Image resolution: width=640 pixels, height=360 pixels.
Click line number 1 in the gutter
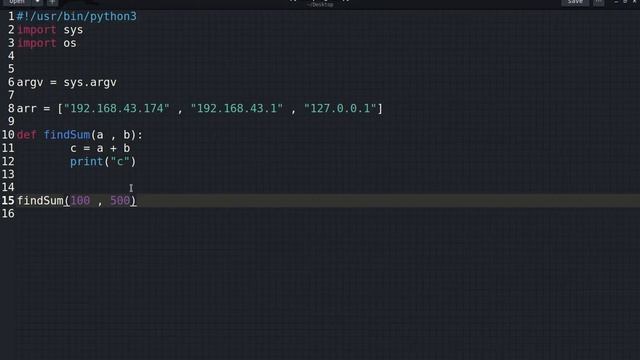(11, 17)
